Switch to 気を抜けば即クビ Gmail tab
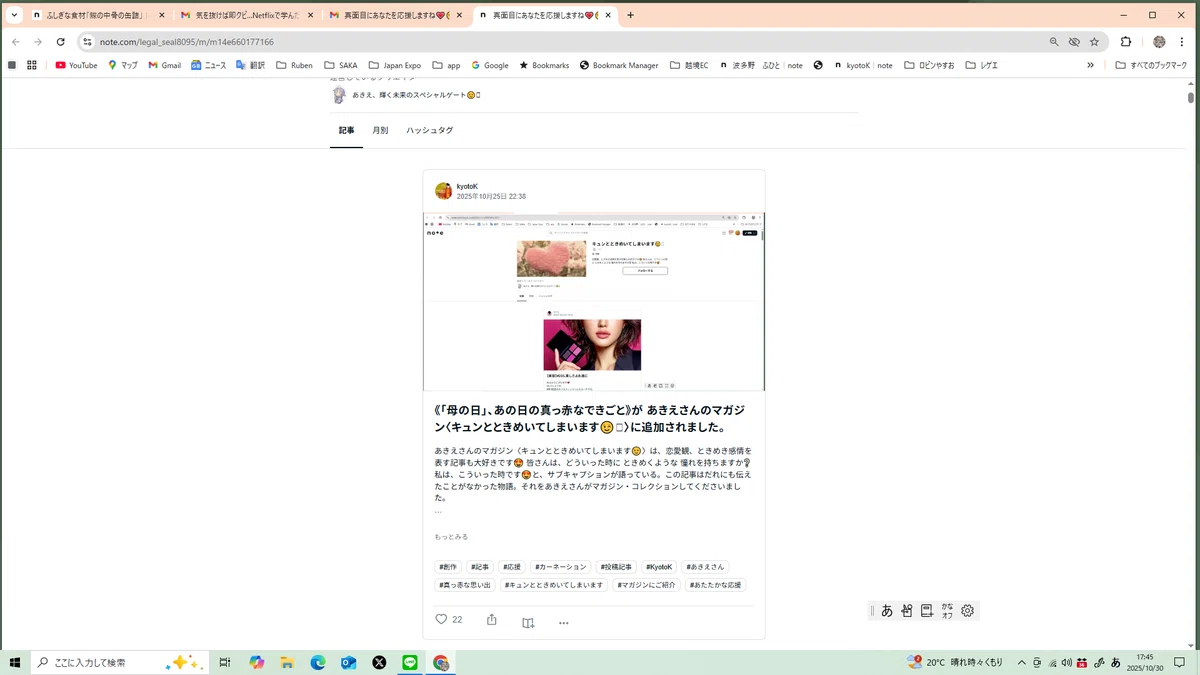 pyautogui.click(x=245, y=15)
